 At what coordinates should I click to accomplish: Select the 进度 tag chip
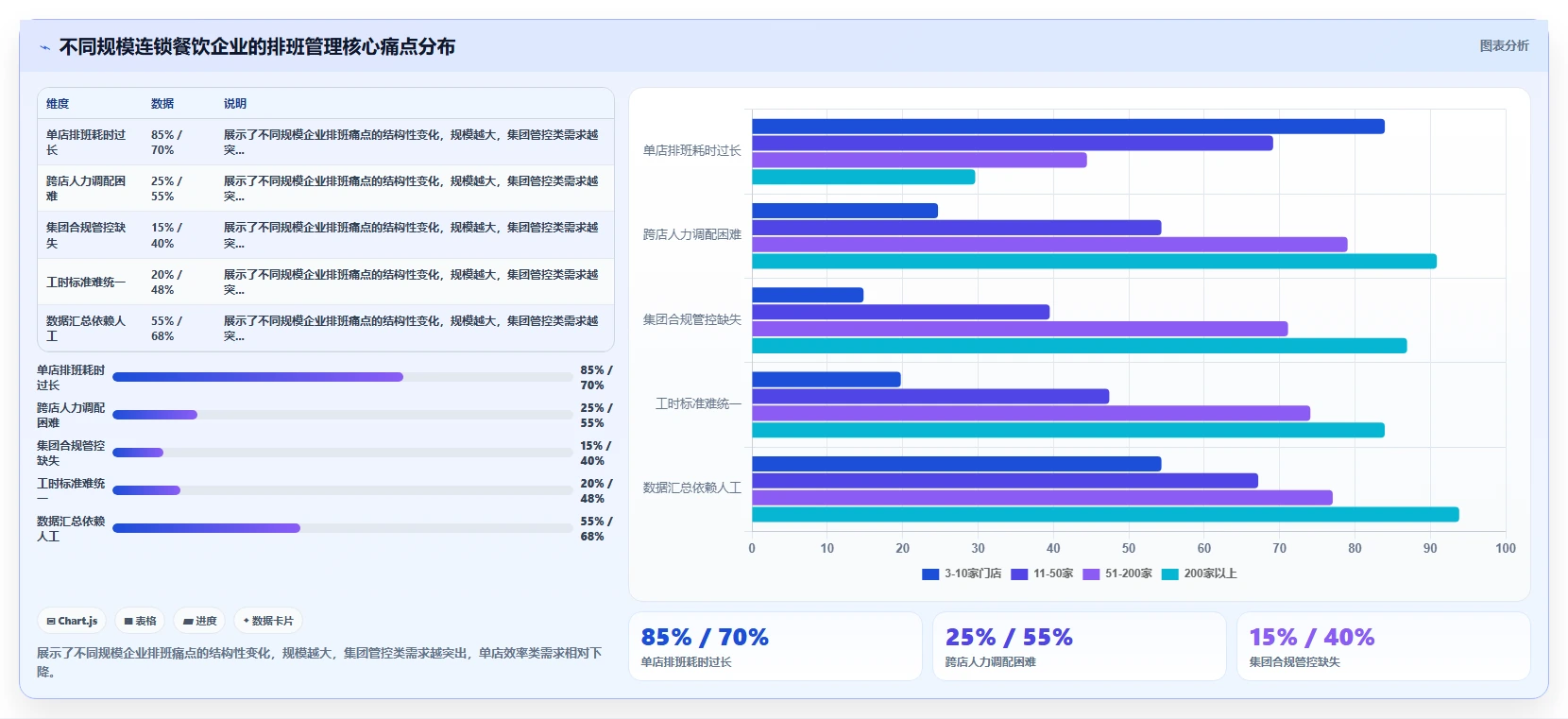pyautogui.click(x=199, y=621)
